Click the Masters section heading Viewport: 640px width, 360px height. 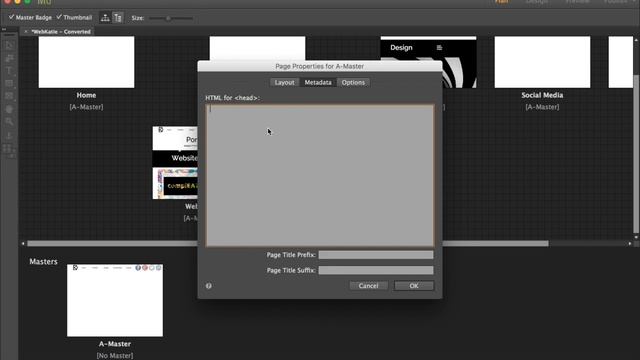pos(43,262)
